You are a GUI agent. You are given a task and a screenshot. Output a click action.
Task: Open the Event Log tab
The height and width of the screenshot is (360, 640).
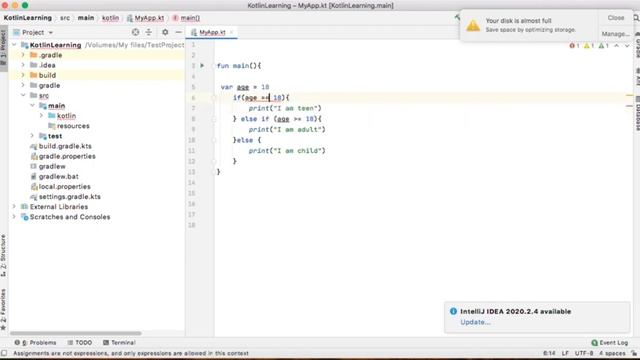[x=609, y=342]
